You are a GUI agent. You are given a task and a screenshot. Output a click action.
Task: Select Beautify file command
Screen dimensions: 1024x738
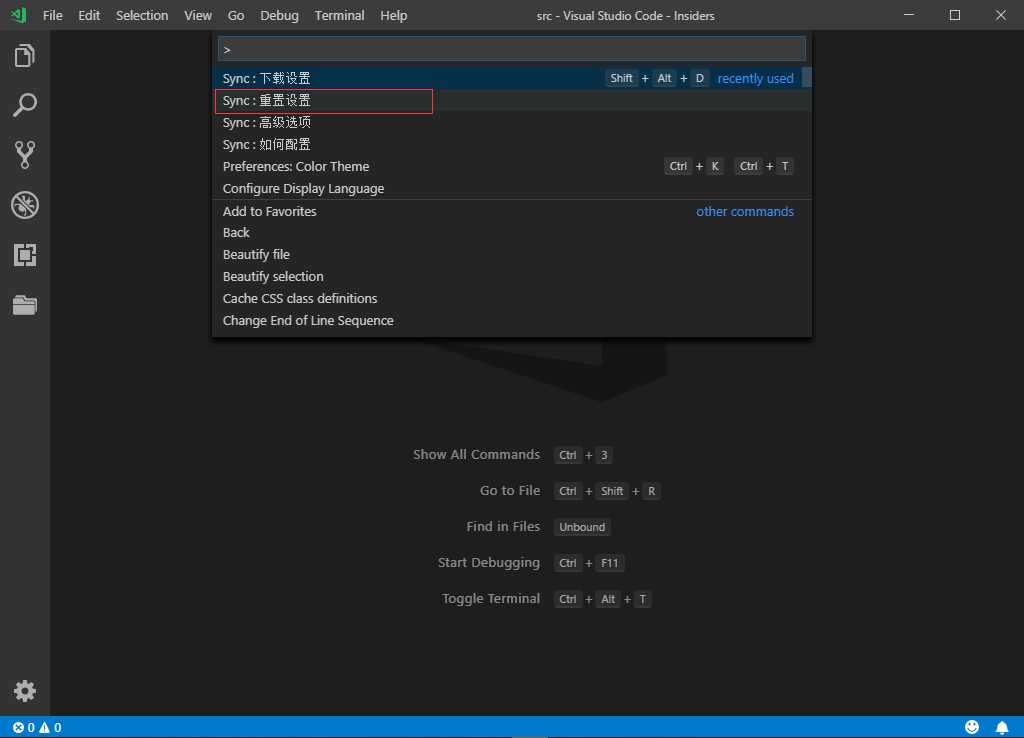click(511, 255)
